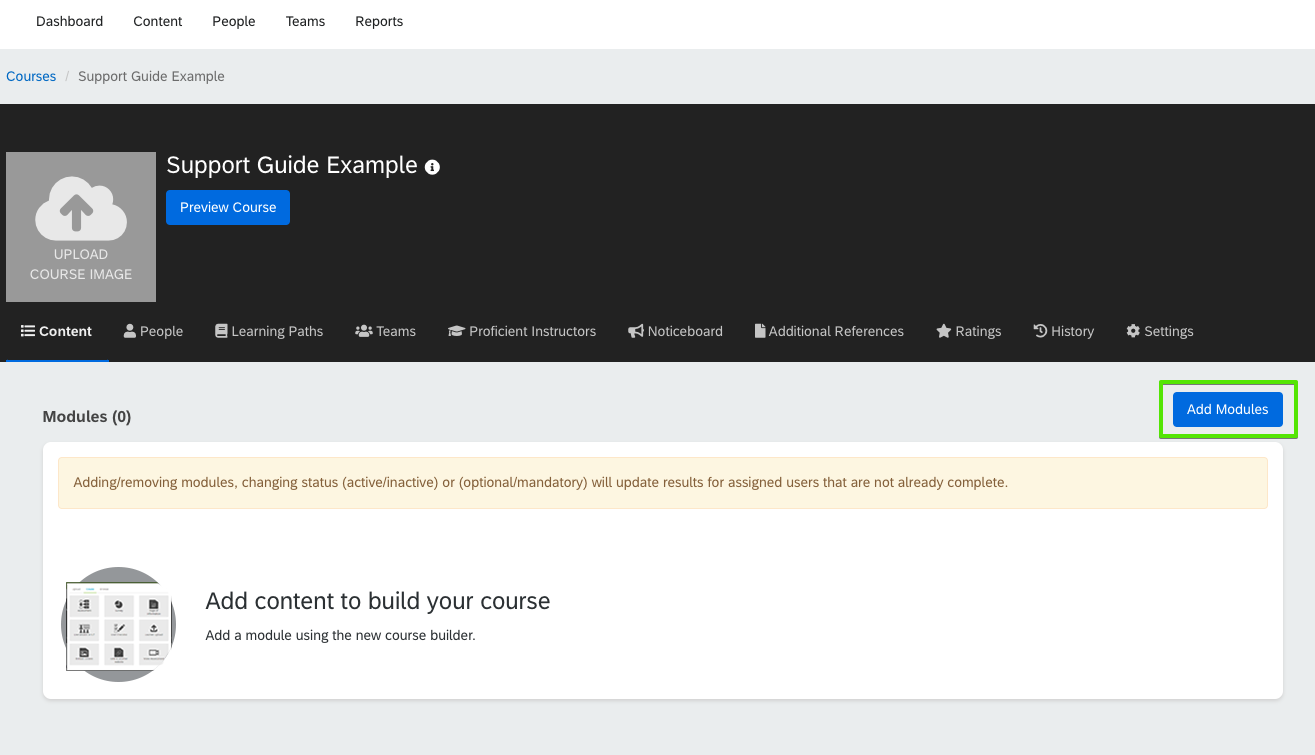The width and height of the screenshot is (1315, 755).
Task: Open the Courses breadcrumb link
Action: click(31, 76)
